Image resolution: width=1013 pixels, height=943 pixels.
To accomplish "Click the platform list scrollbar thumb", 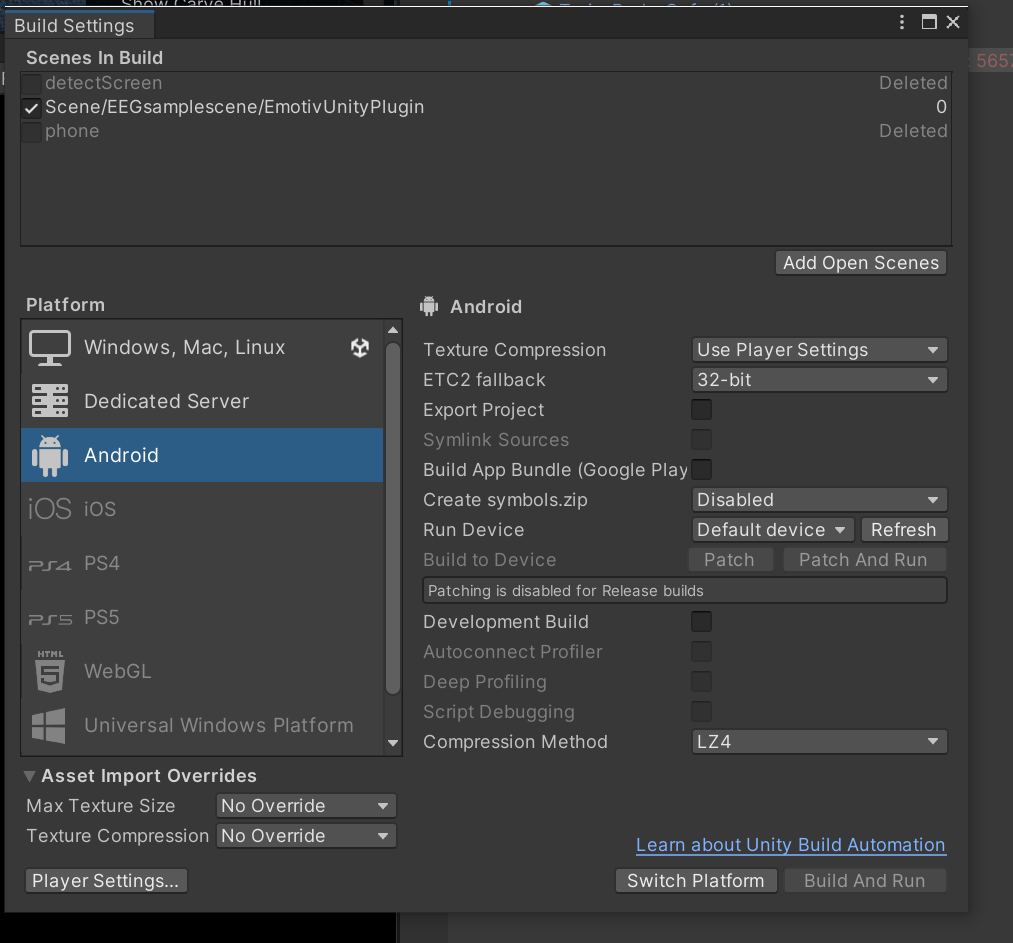I will 393,518.
